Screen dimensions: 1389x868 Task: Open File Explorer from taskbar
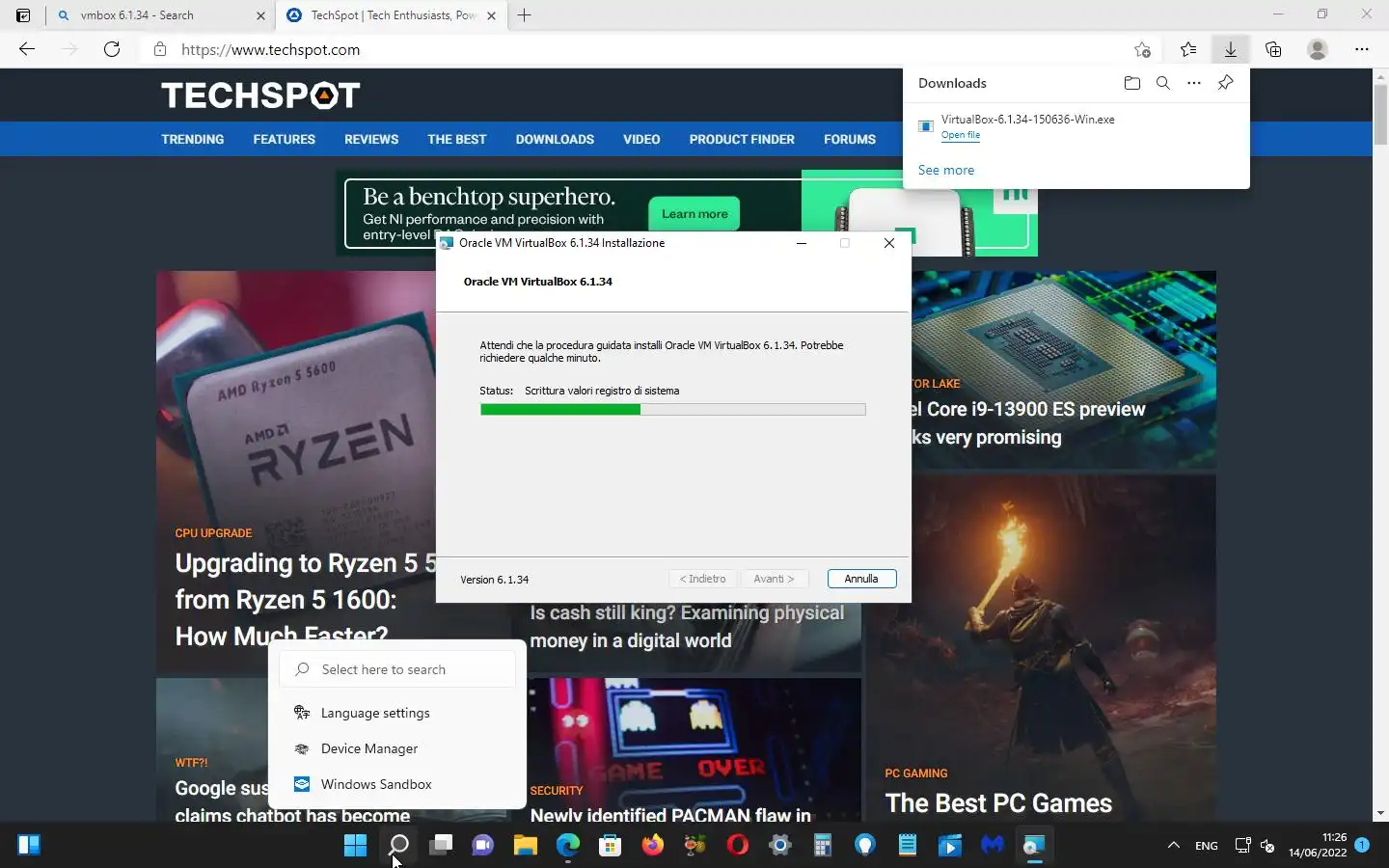[x=525, y=846]
